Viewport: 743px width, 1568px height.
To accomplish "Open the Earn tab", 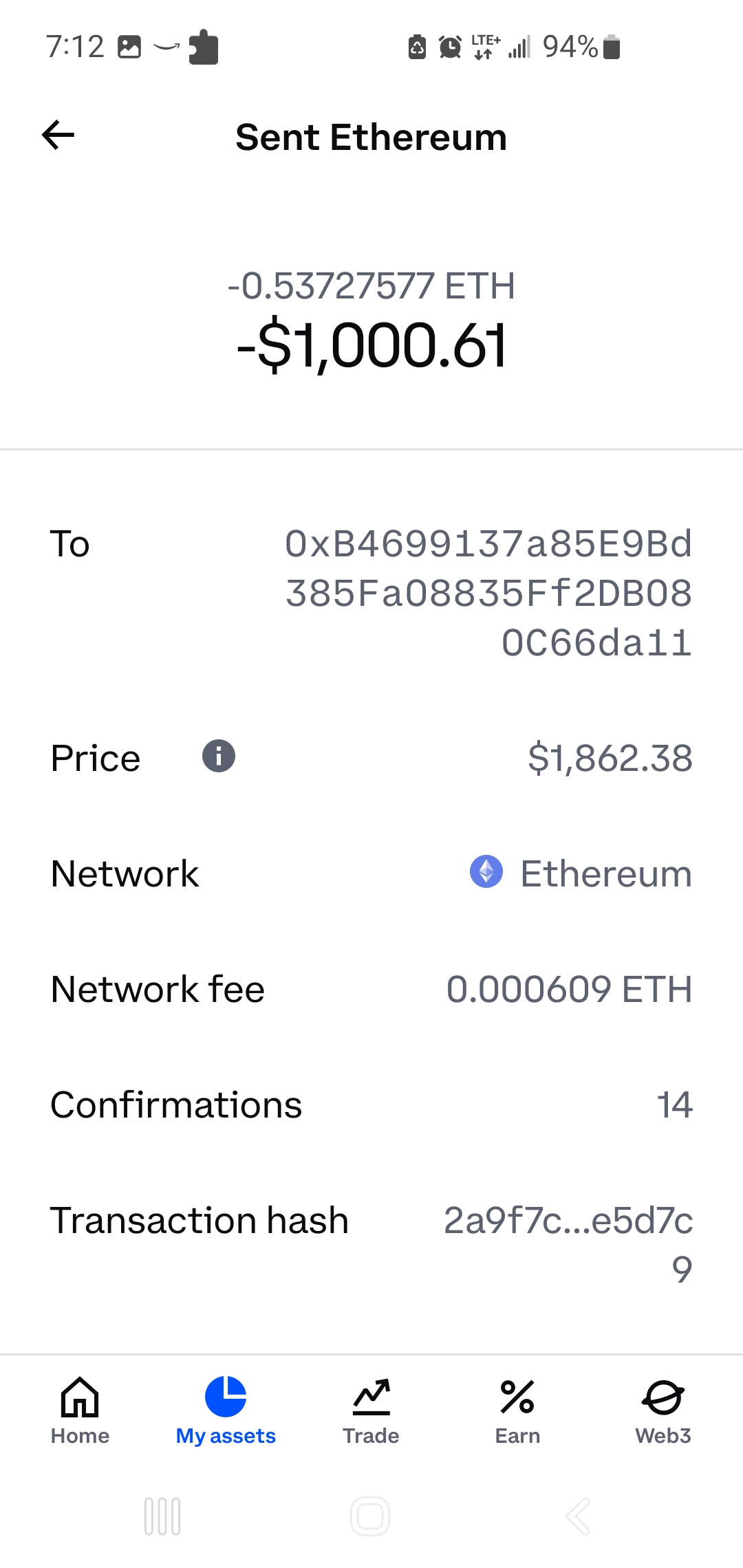I will (517, 1411).
